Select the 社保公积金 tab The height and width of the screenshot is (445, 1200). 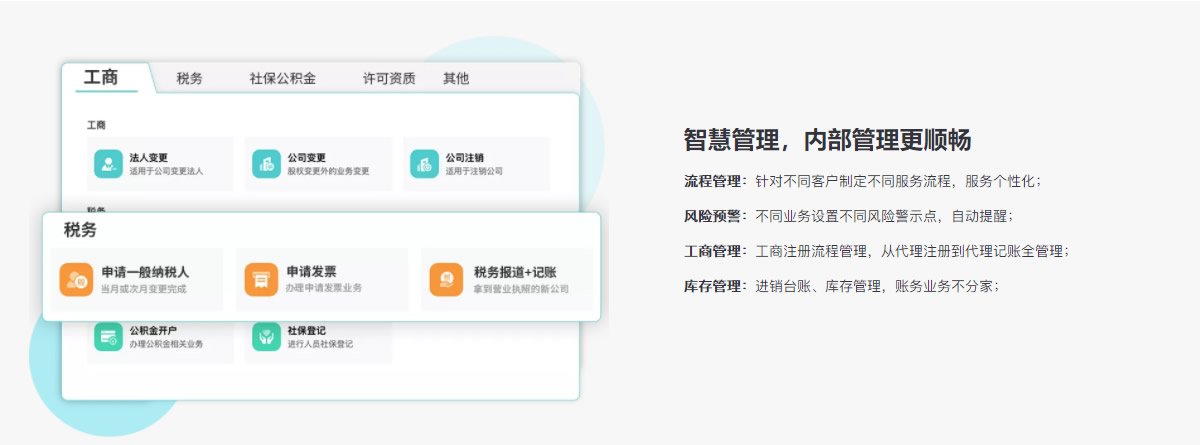tap(283, 79)
